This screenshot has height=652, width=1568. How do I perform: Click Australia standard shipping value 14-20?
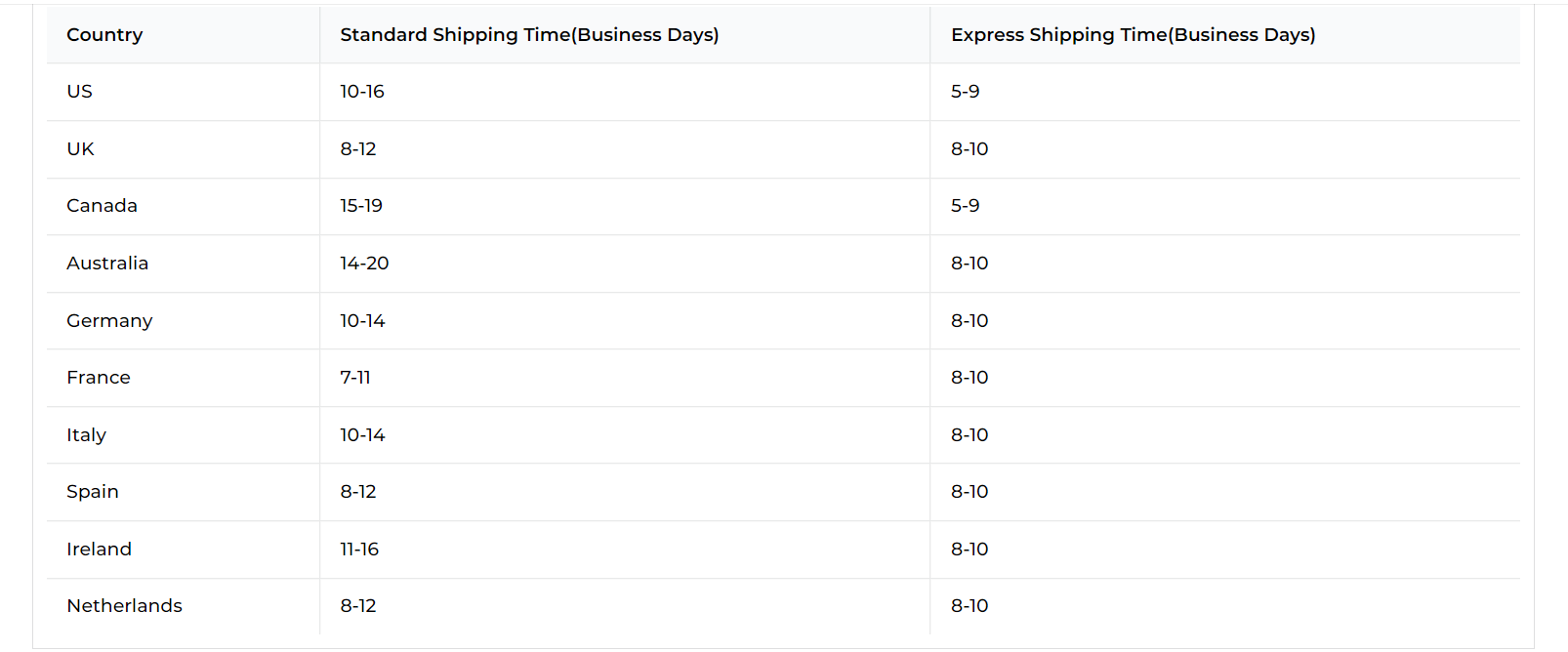364,264
